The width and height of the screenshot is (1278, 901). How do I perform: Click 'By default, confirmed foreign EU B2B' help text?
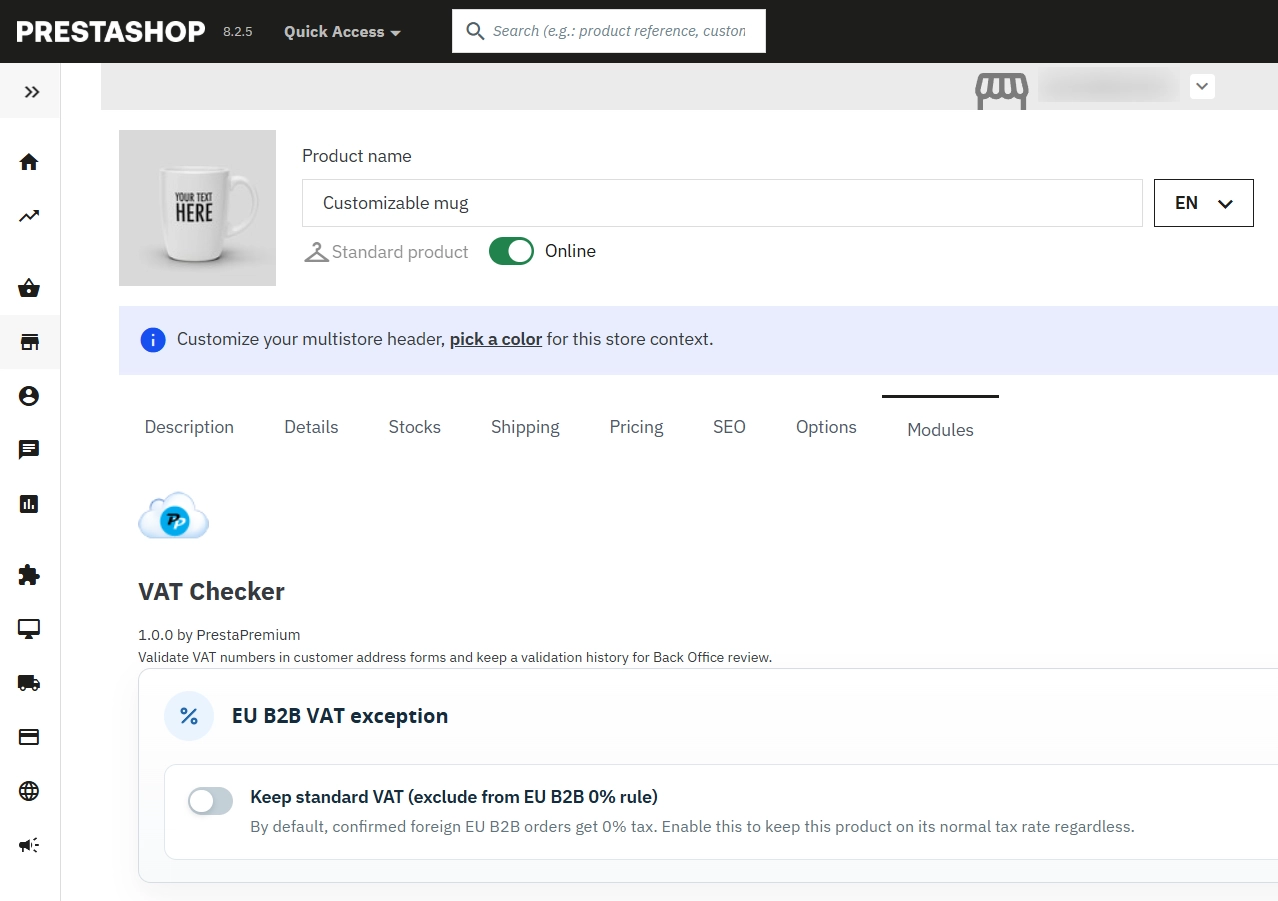click(692, 827)
